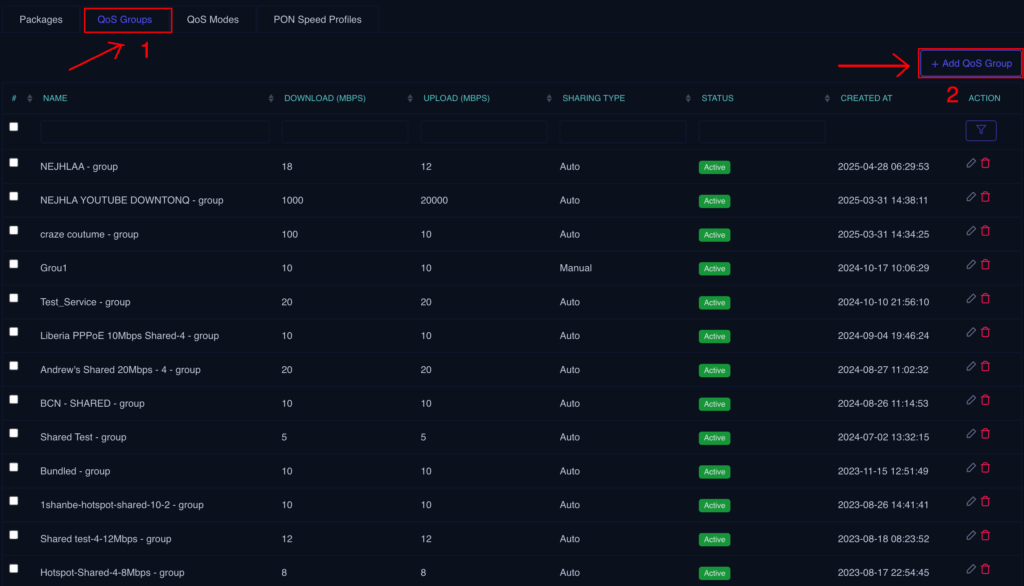The width and height of the screenshot is (1024, 586).
Task: Edit the BCN - SHARED - group row
Action: coord(971,400)
